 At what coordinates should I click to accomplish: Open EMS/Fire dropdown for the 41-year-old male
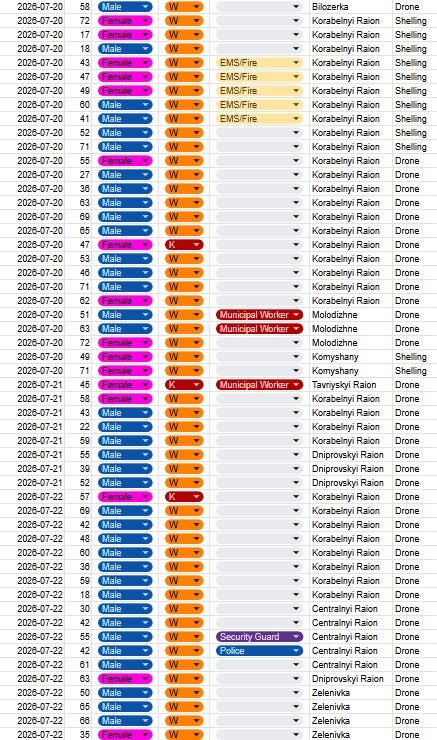click(x=259, y=118)
